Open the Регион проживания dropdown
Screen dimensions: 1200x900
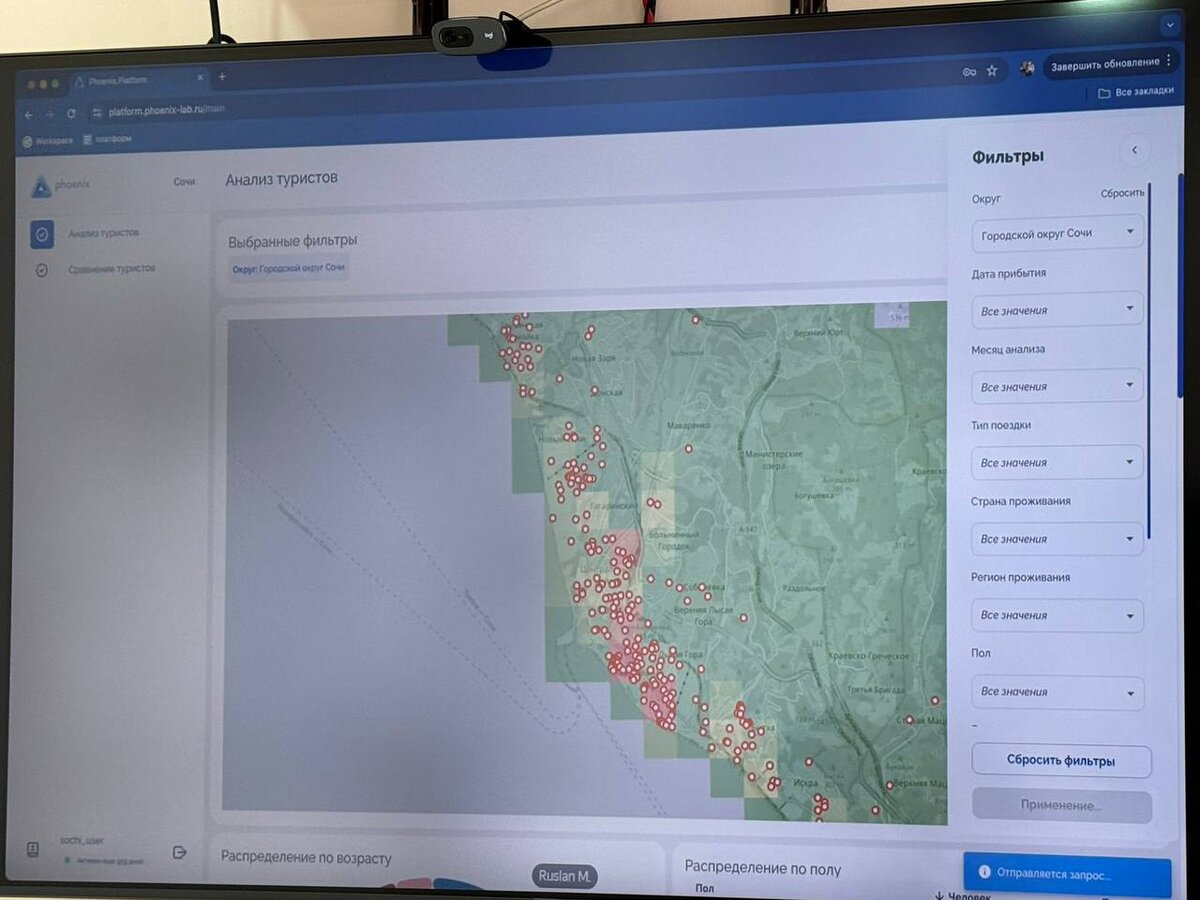click(1057, 615)
